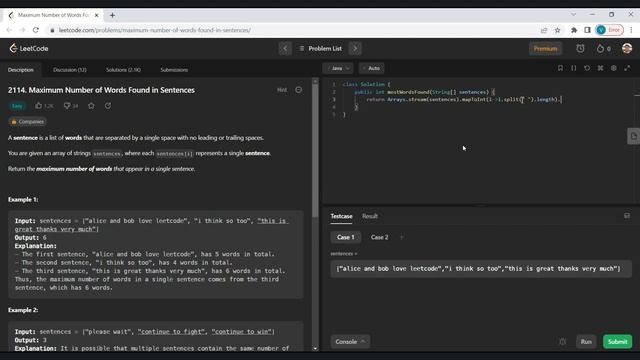Click the share page icon in address bar
The width and height of the screenshot is (640, 360).
[x=544, y=30]
